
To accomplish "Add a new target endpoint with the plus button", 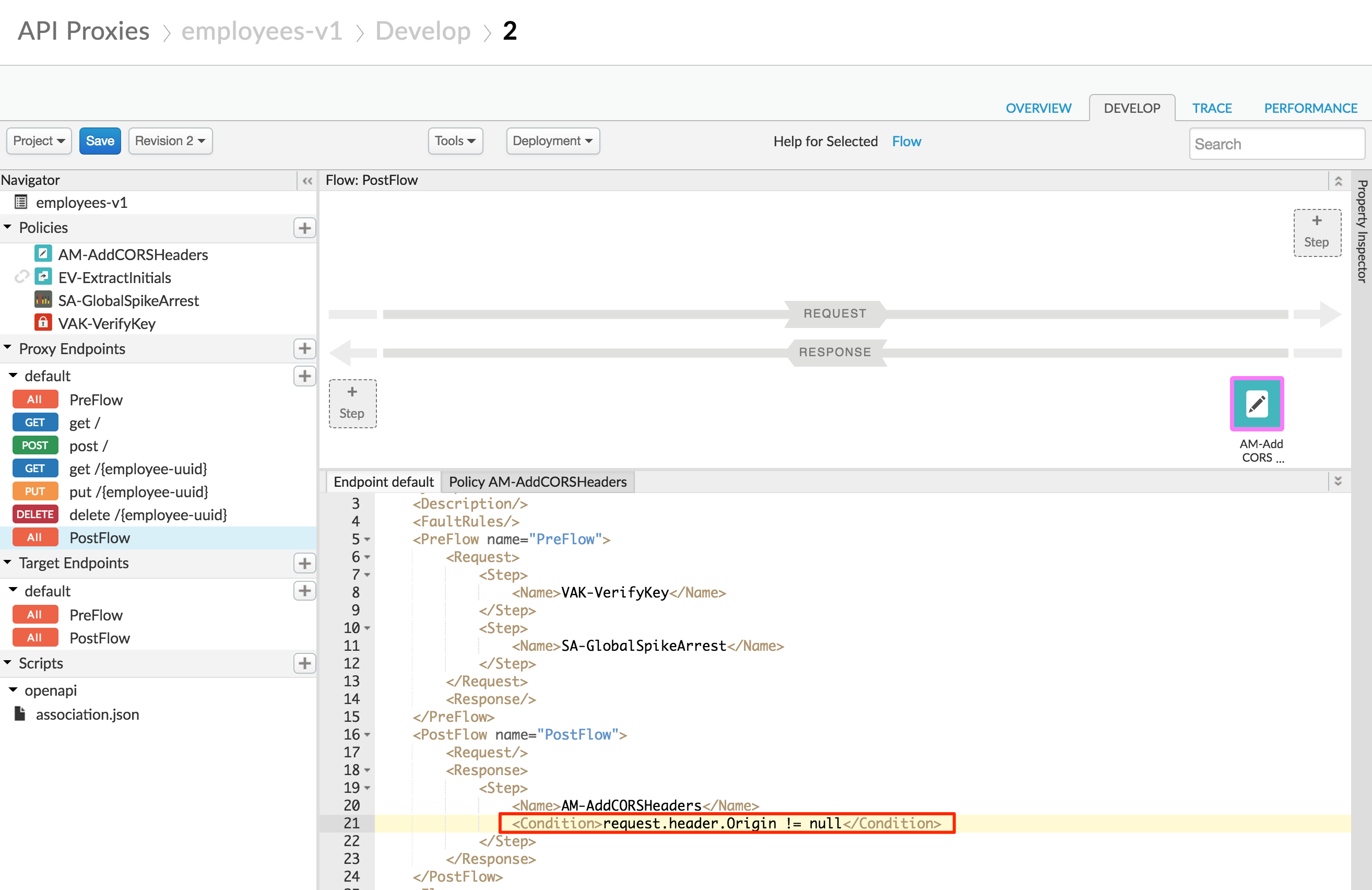I will (x=304, y=563).
